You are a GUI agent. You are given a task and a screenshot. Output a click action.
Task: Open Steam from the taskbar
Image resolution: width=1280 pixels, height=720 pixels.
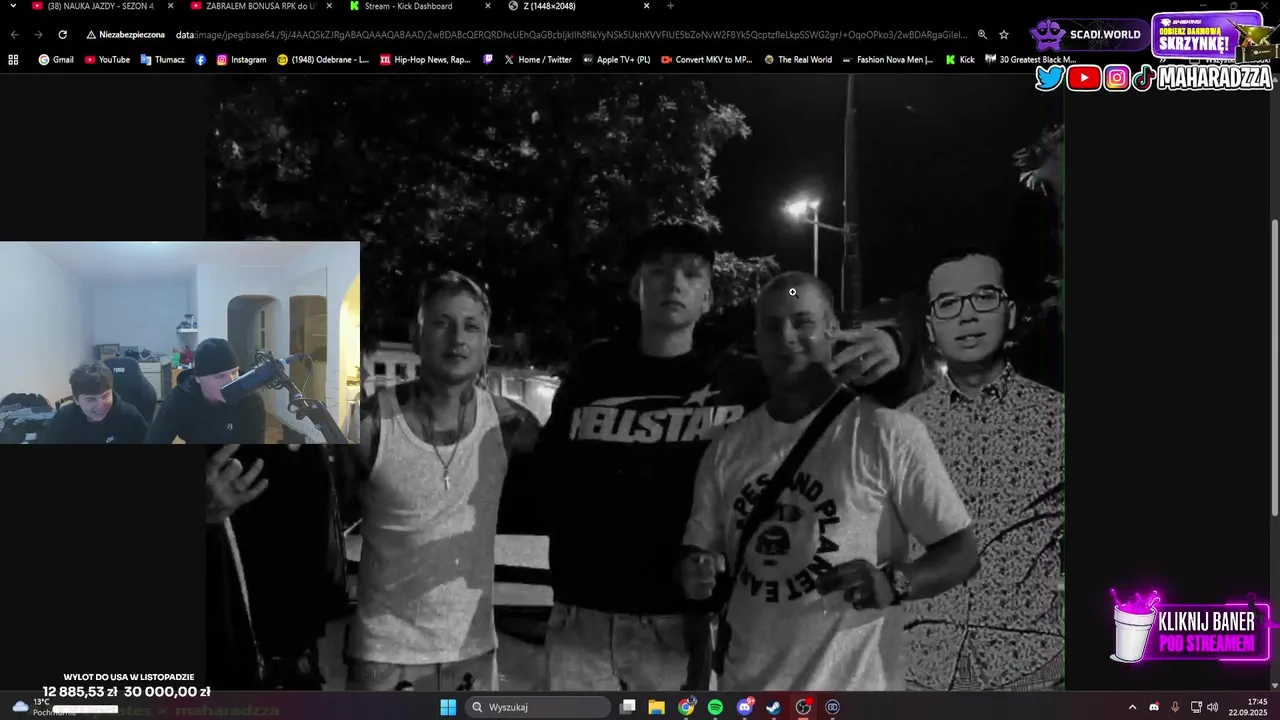click(x=774, y=707)
